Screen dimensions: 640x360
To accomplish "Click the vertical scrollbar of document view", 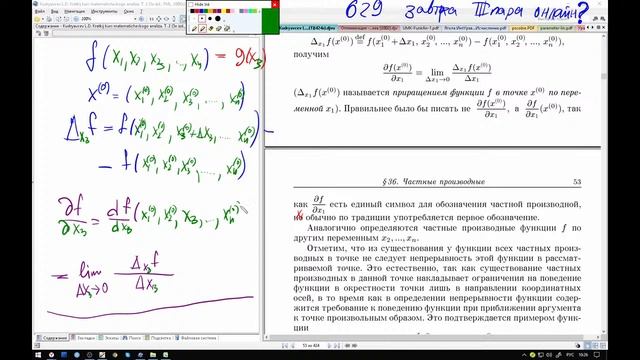I will click(604, 184).
